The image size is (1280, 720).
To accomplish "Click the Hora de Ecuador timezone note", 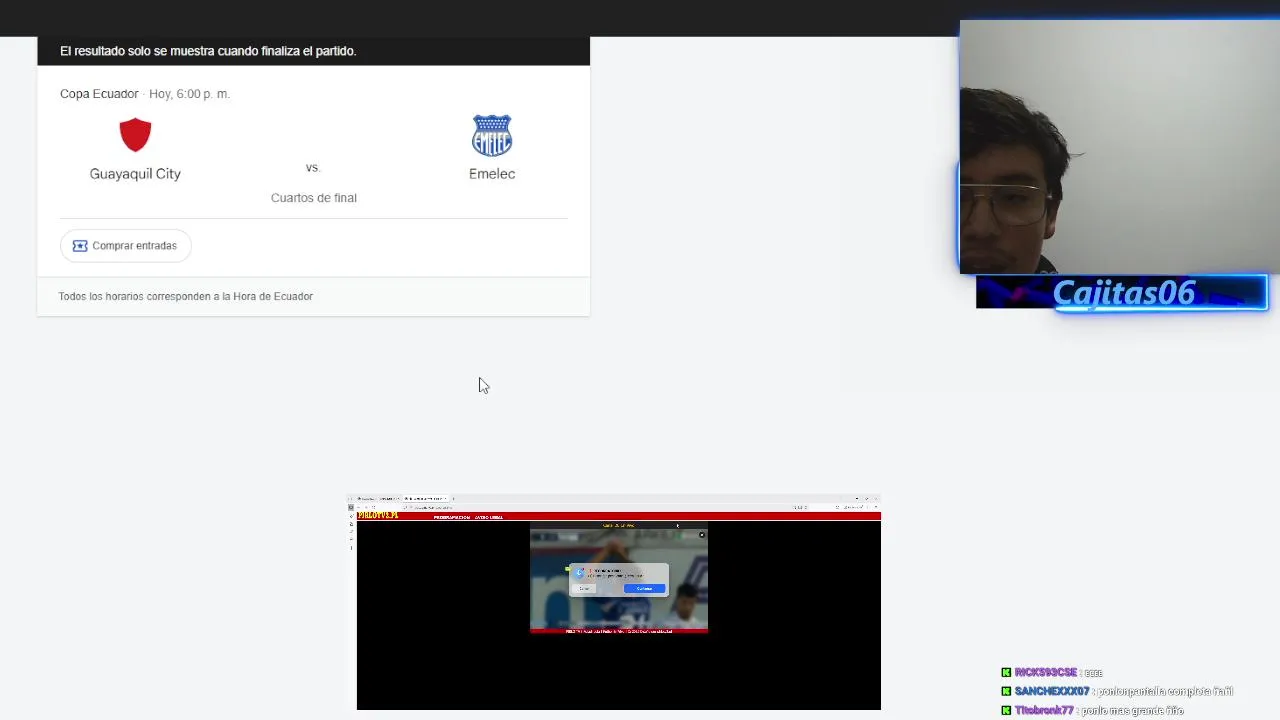I will [186, 296].
